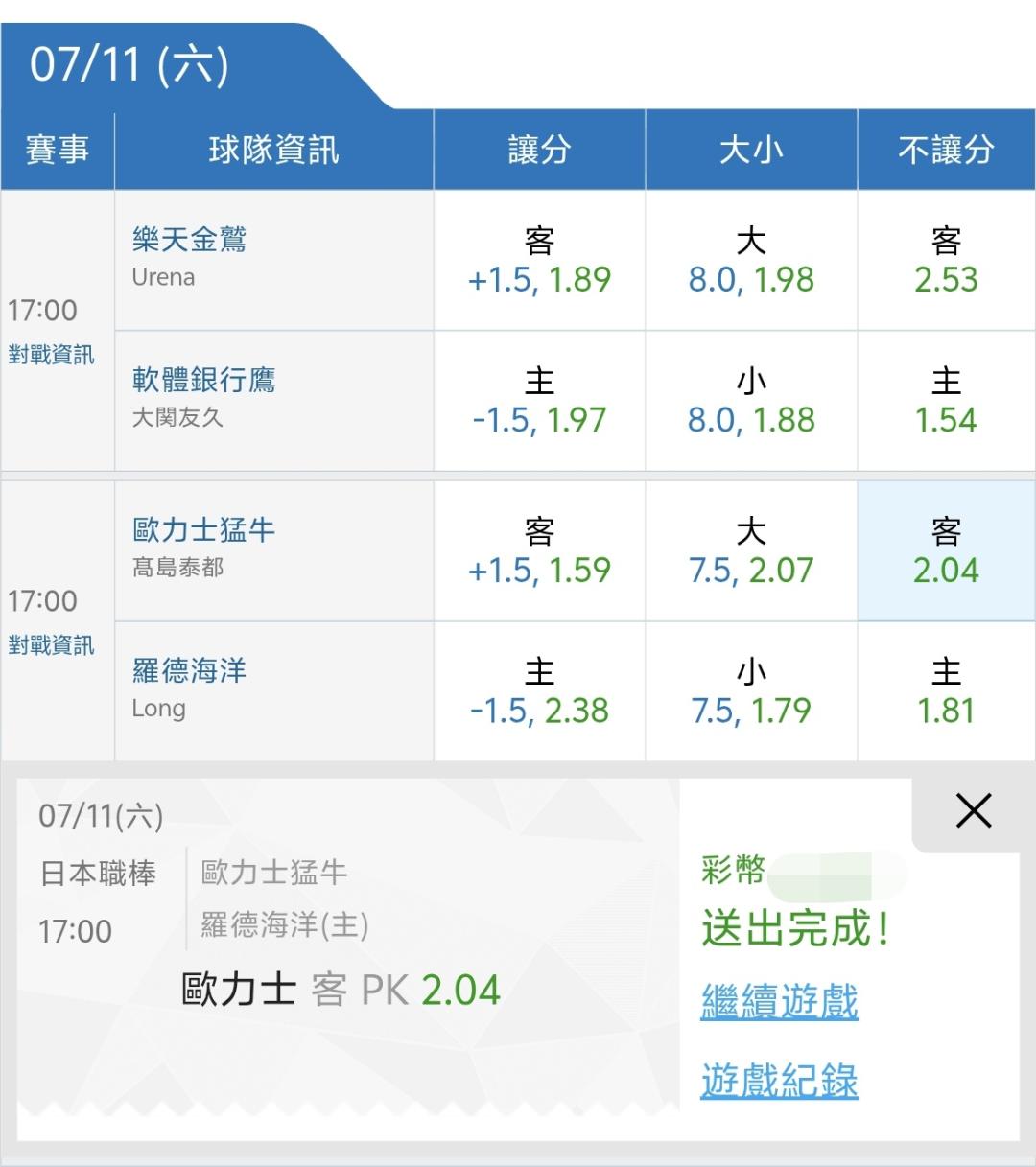1036x1167 pixels.
Task: Open 繼續遊戲 link
Action: click(x=779, y=1001)
